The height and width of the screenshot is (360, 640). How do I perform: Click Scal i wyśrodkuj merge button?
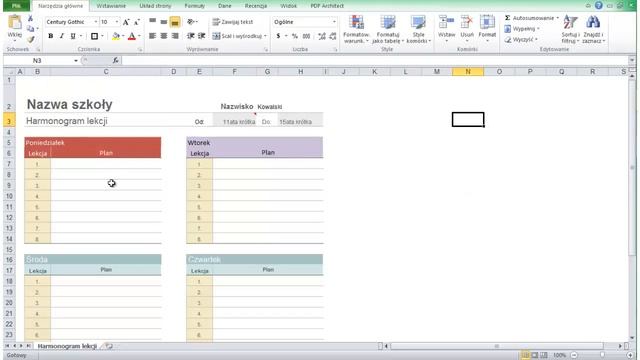(239, 36)
